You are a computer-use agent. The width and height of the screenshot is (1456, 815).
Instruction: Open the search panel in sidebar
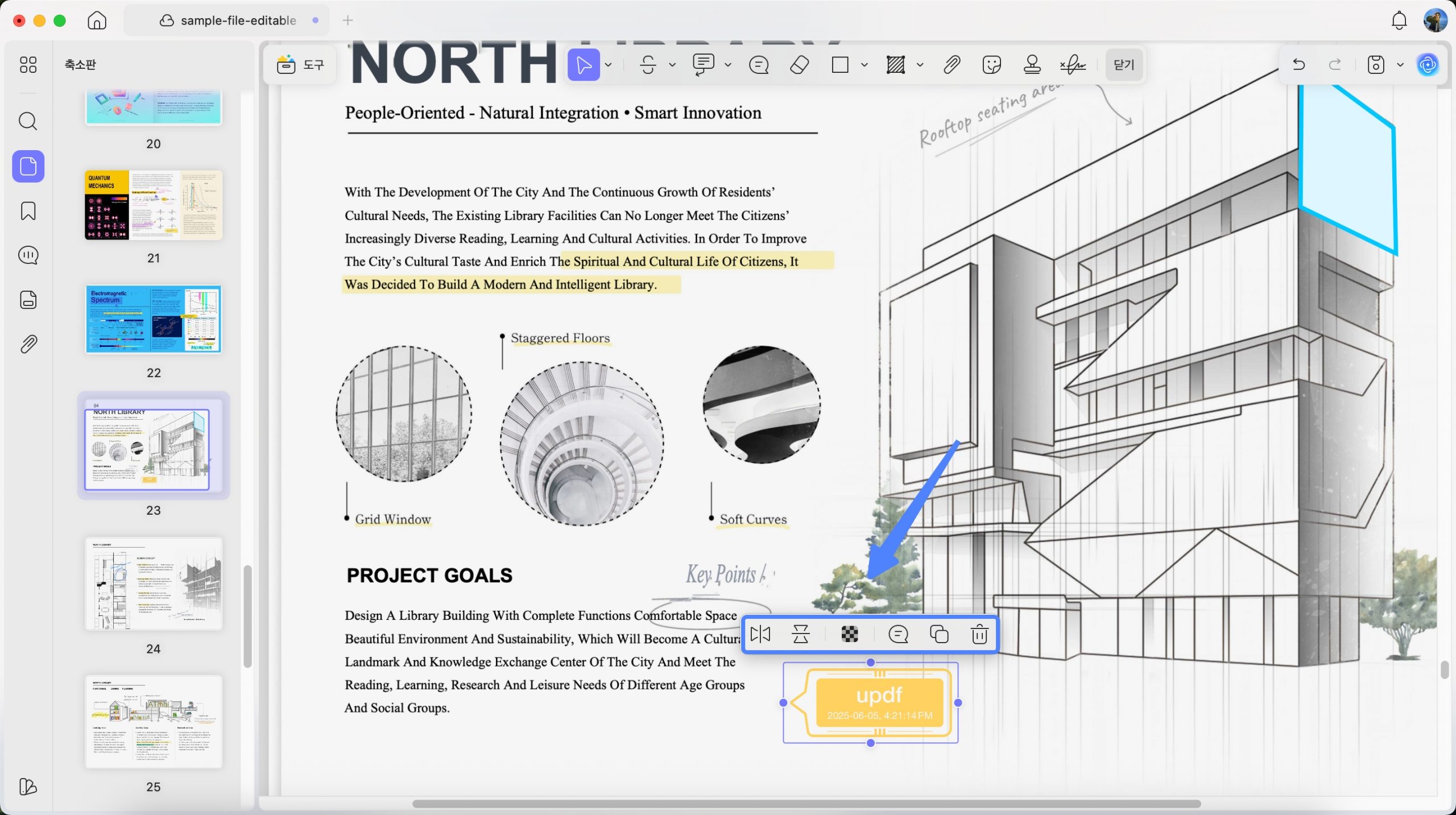[28, 121]
